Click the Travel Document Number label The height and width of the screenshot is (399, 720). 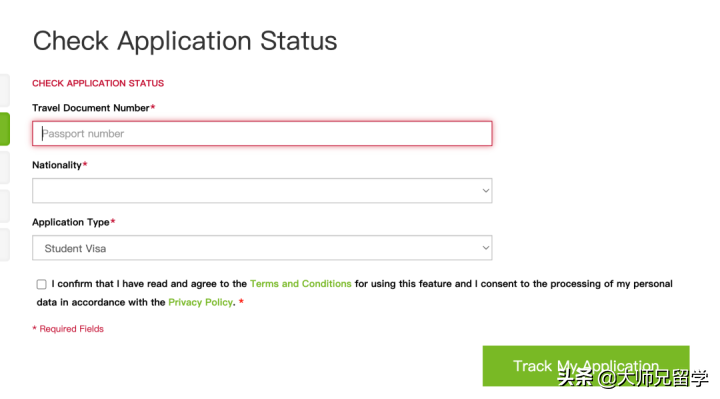coord(90,108)
